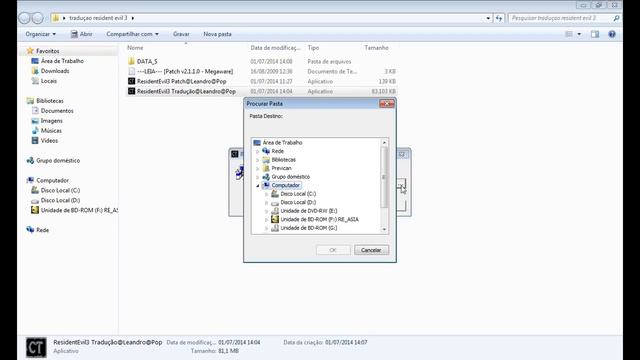Click the OK button in dialog
The width and height of the screenshot is (640, 360).
[x=333, y=250]
